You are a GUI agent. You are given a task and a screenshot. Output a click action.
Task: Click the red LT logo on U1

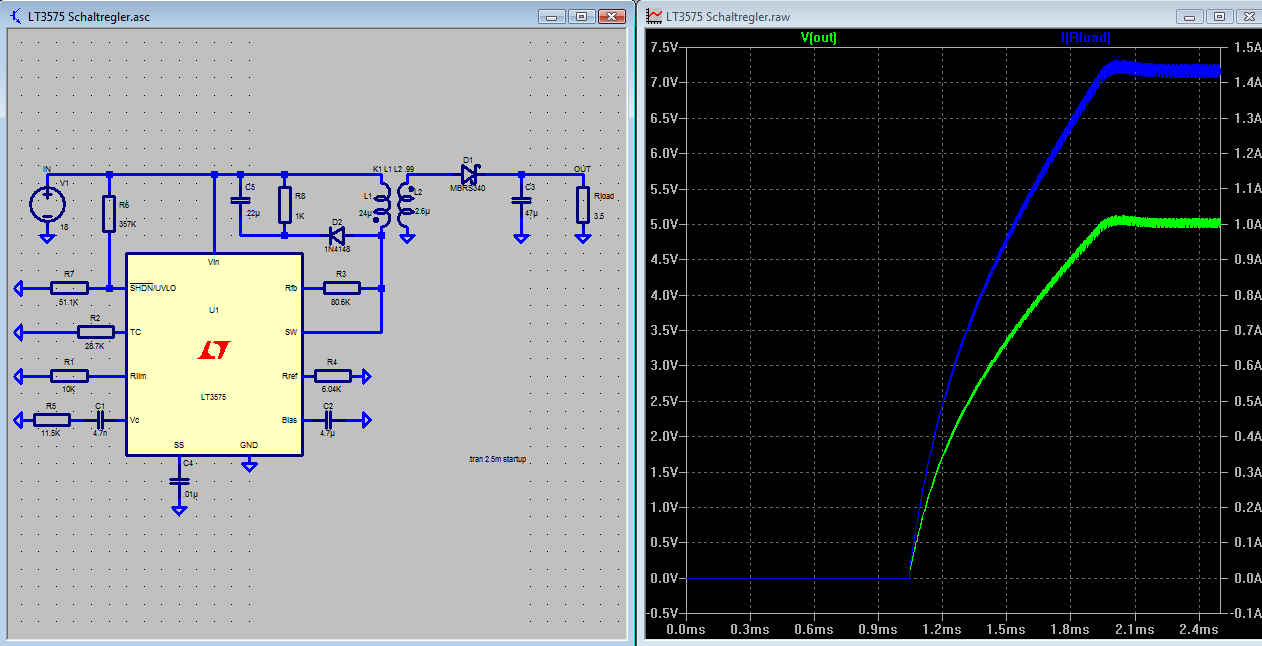click(214, 350)
